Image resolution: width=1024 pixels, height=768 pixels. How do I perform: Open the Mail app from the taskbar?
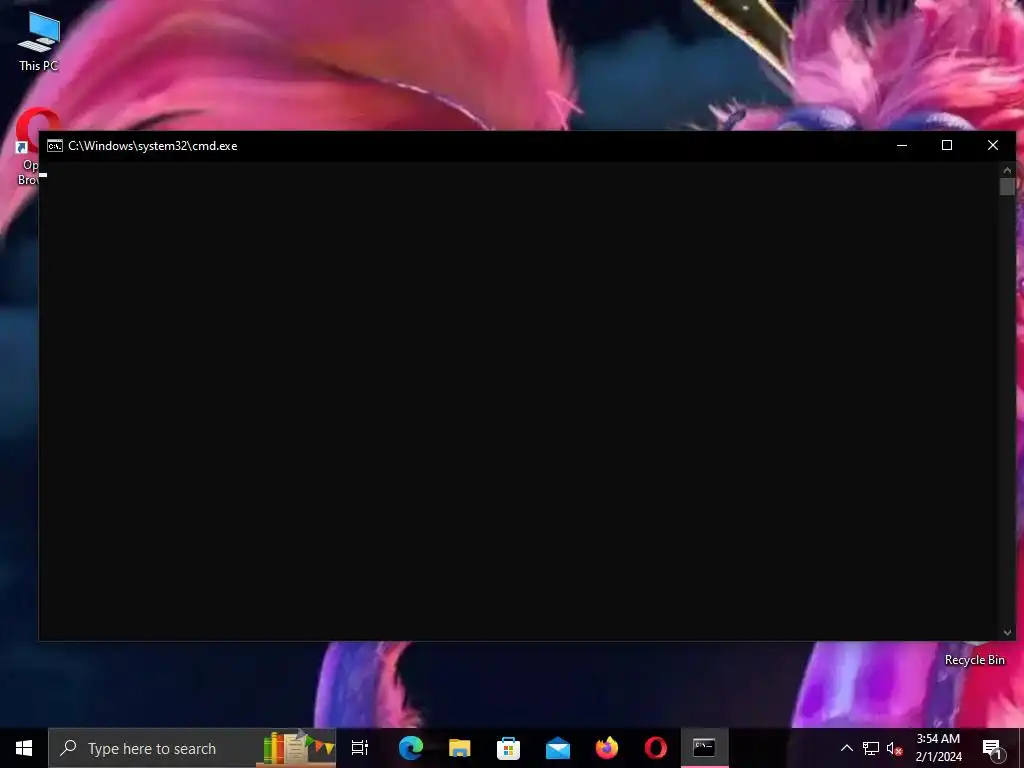tap(558, 748)
